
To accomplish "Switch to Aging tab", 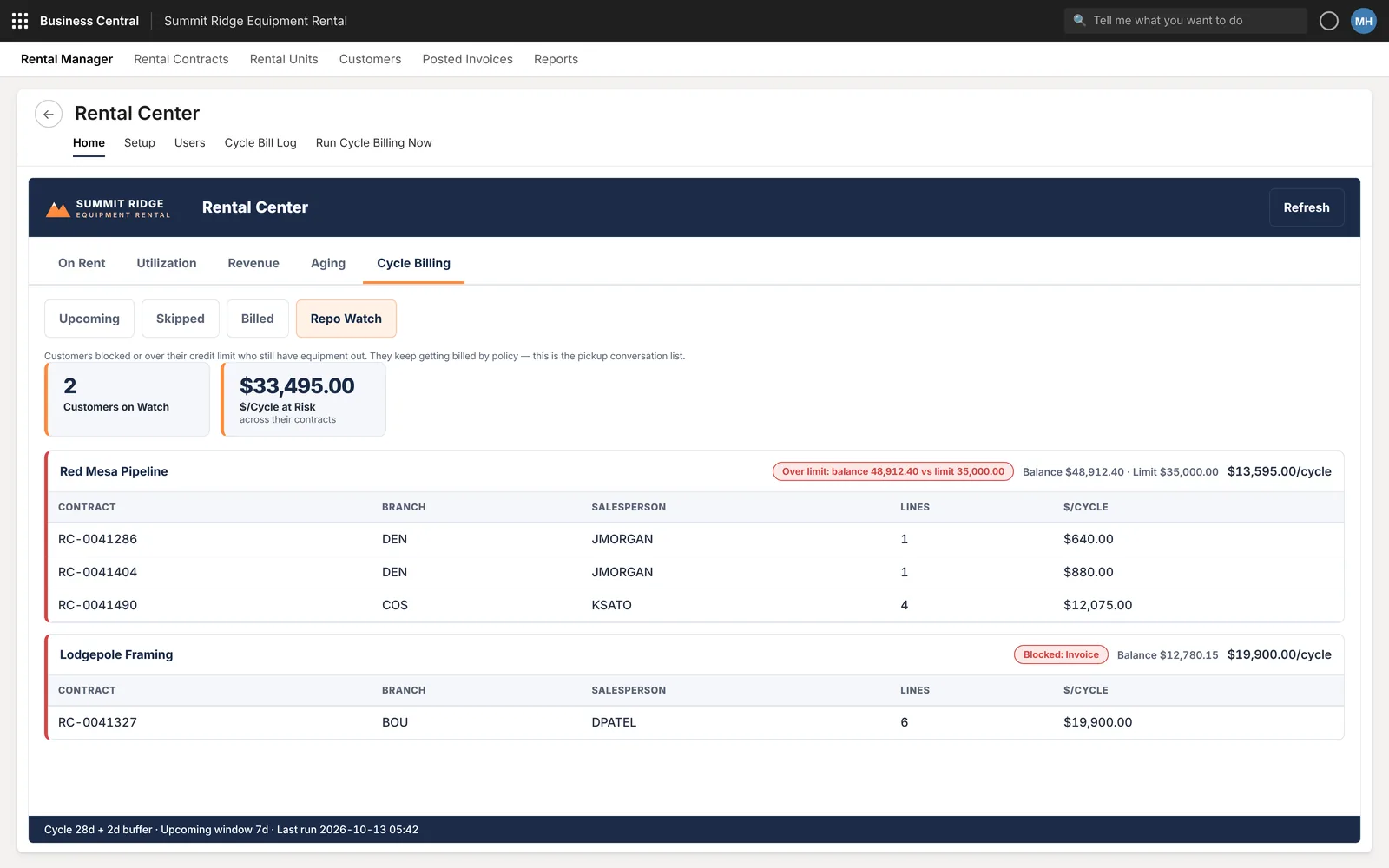I will point(328,263).
